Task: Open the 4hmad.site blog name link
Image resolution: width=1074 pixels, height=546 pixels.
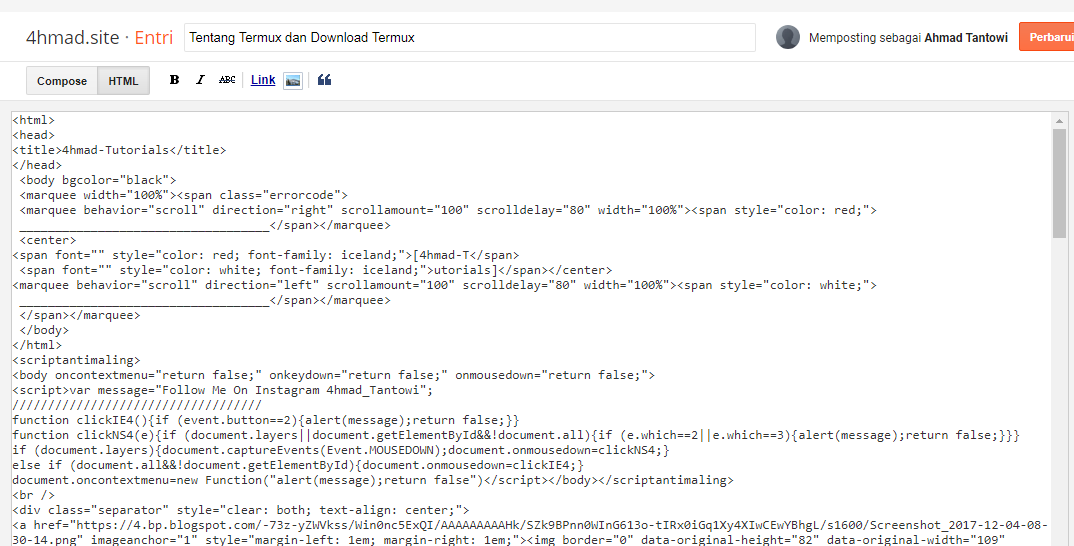Action: point(73,37)
